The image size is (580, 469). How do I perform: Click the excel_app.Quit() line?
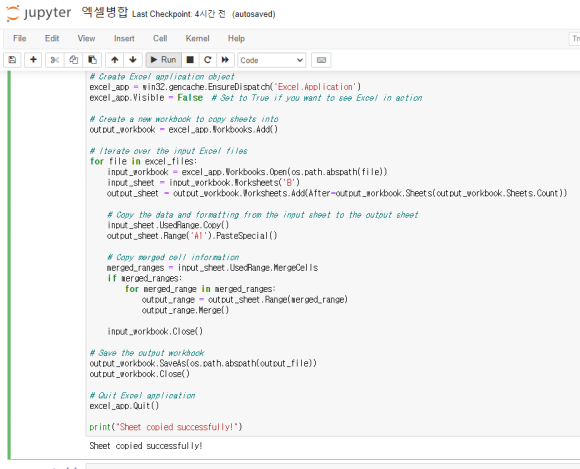[124, 406]
